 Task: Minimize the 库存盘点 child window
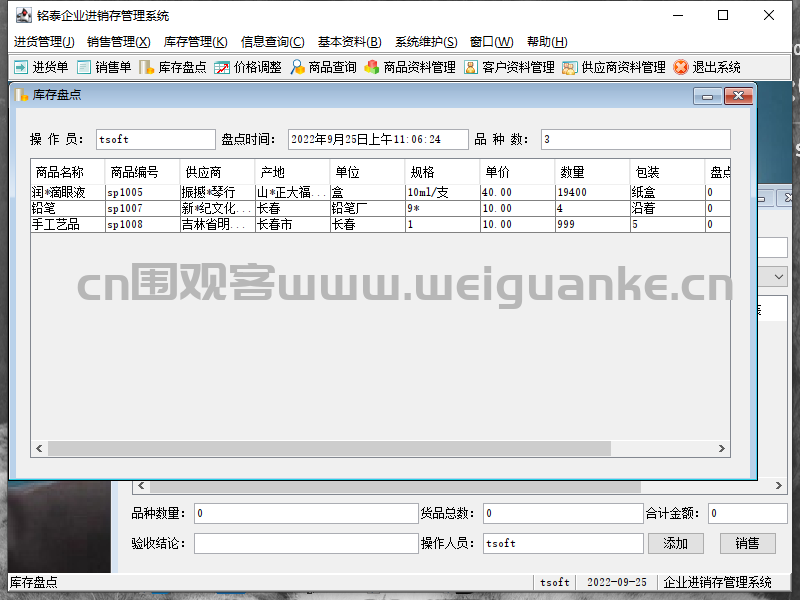[x=707, y=96]
